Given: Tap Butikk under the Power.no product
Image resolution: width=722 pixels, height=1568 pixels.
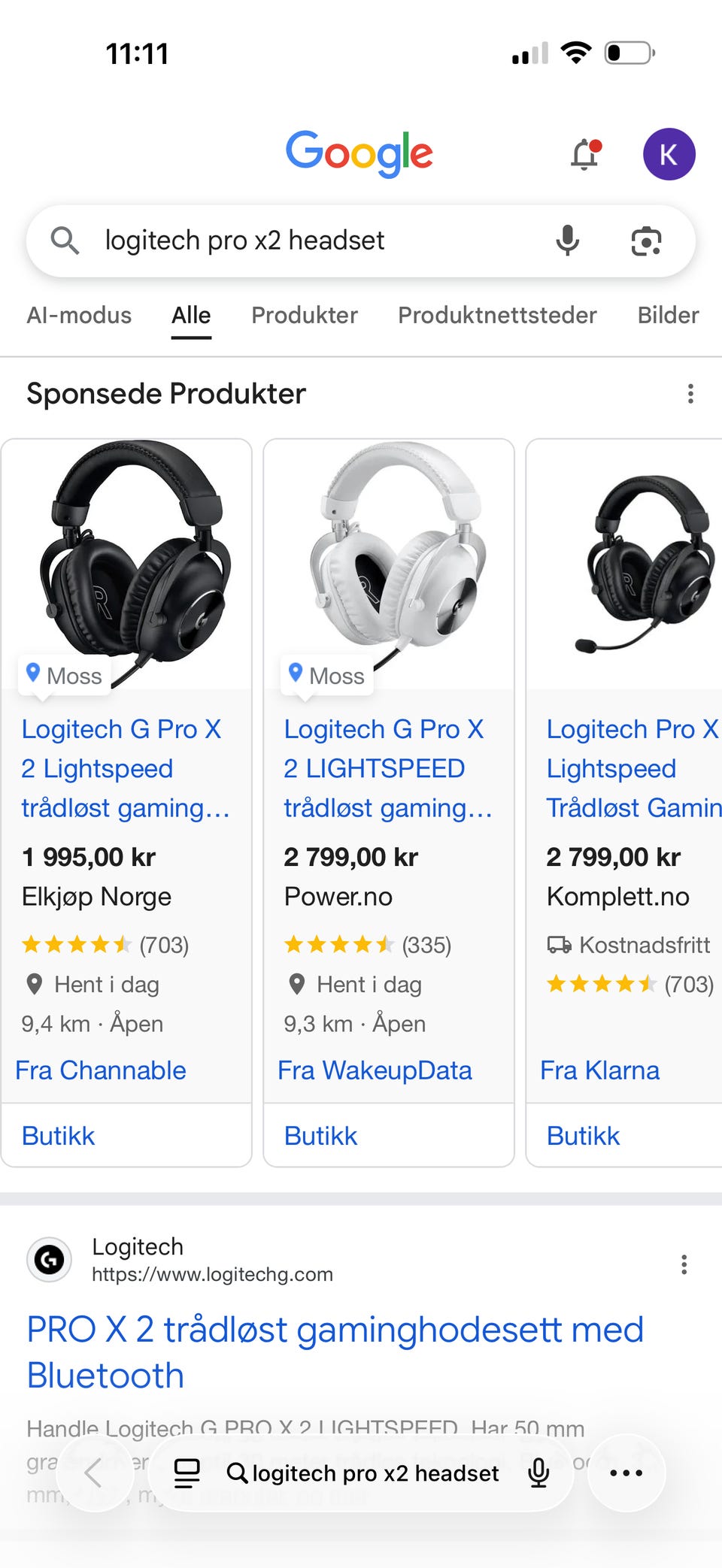Looking at the screenshot, I should click(x=320, y=1136).
